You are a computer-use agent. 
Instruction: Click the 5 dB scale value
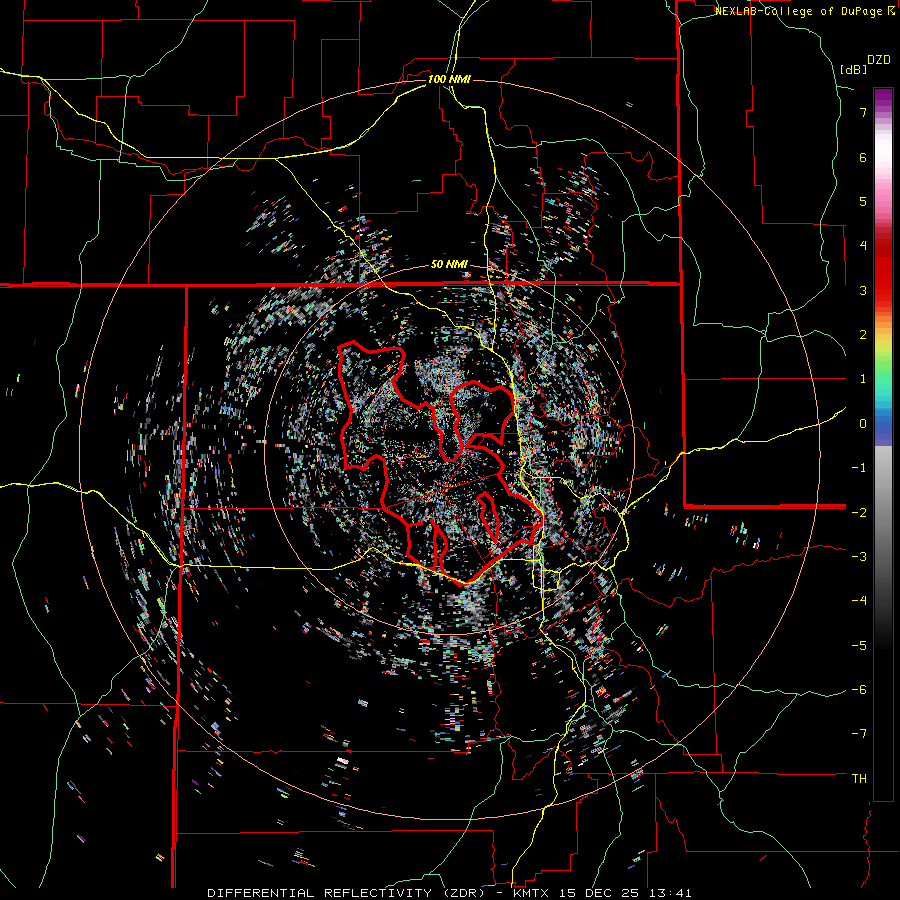click(863, 201)
